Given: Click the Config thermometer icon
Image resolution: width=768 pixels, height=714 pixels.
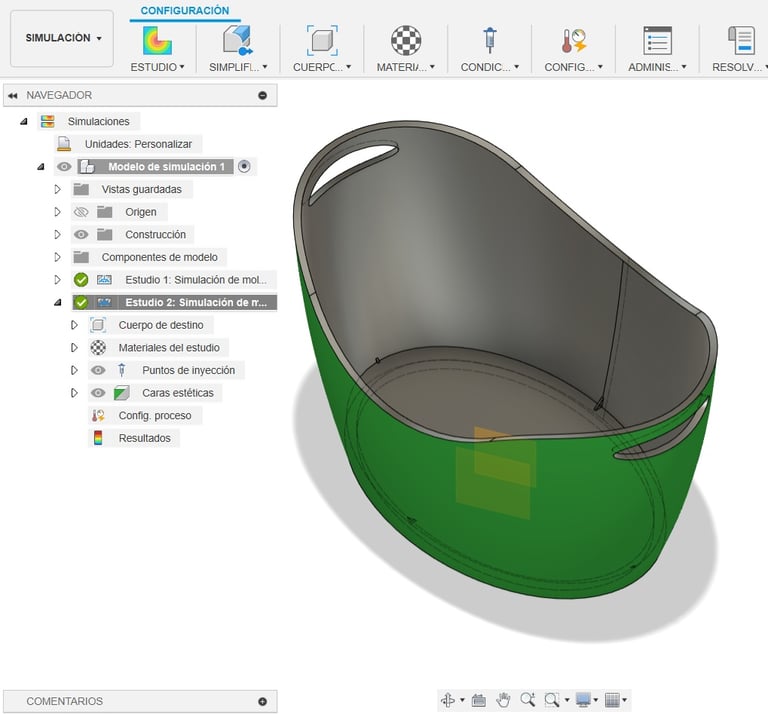Looking at the screenshot, I should (573, 41).
